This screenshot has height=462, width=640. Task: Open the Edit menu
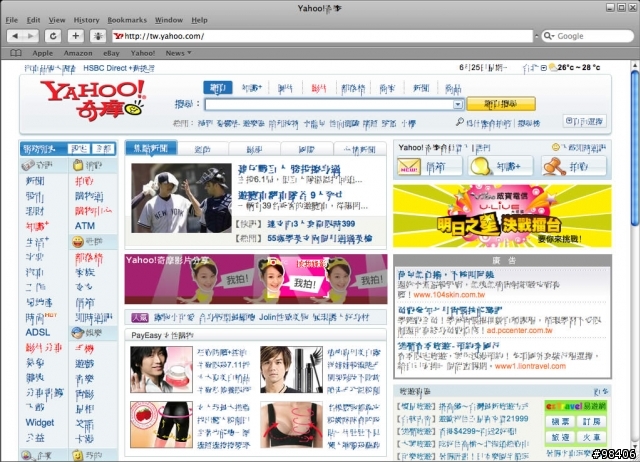pyautogui.click(x=33, y=20)
